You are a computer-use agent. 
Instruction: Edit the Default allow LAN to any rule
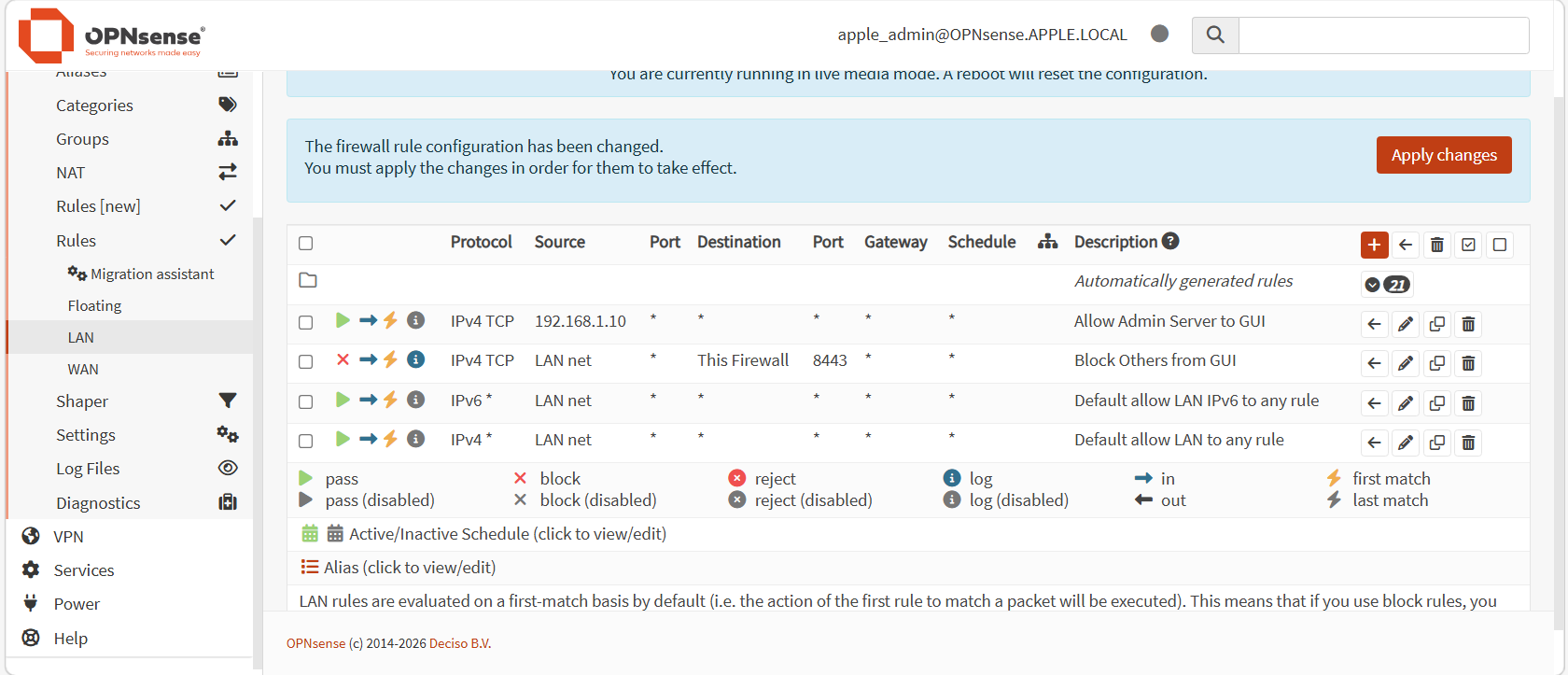(x=1406, y=443)
